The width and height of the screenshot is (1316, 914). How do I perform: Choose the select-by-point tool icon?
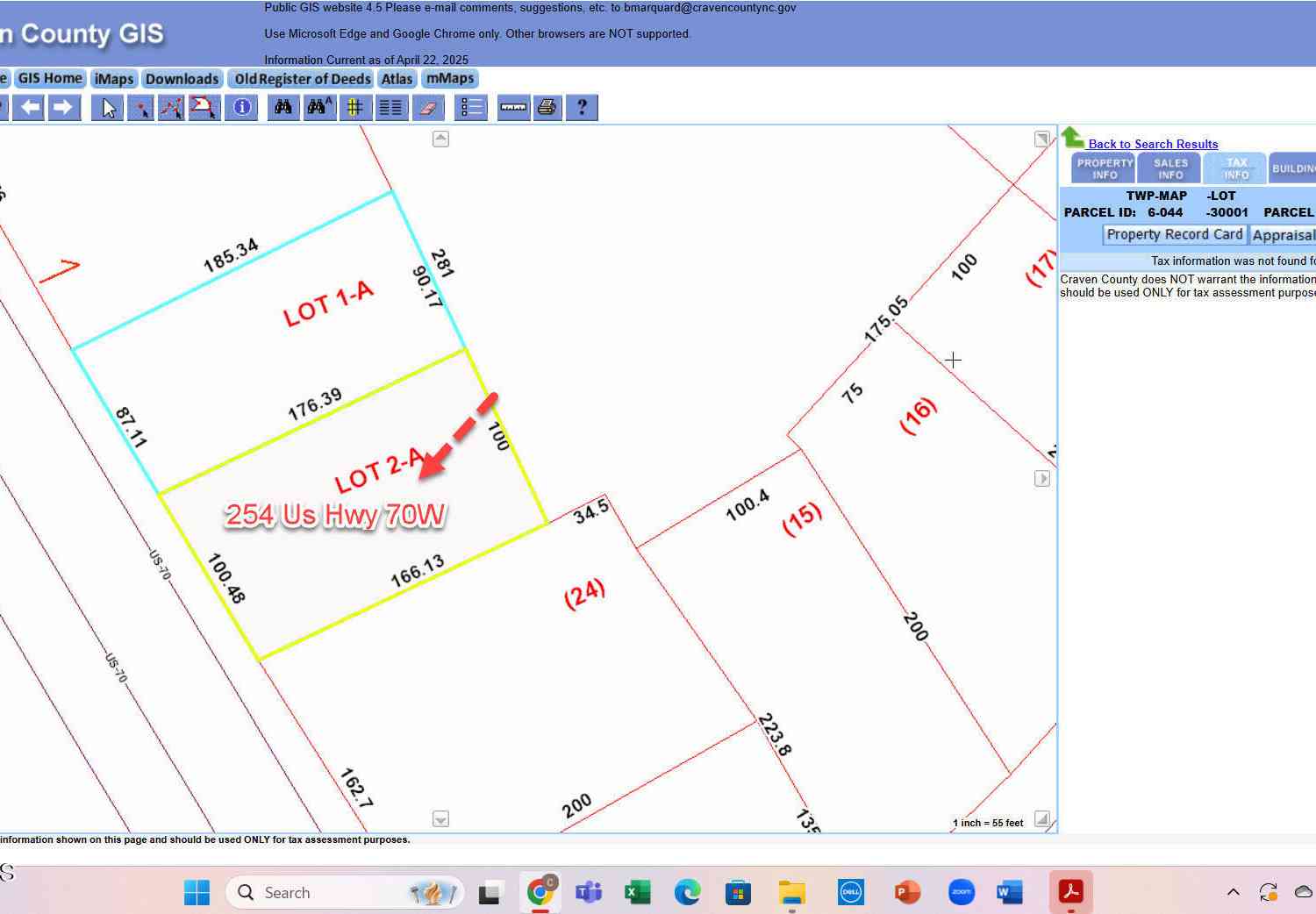tap(140, 108)
